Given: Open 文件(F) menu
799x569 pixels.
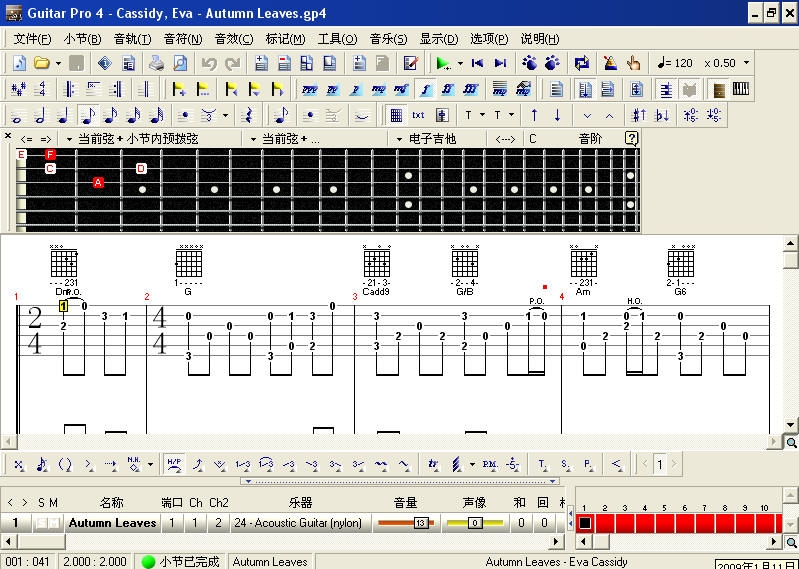Looking at the screenshot, I should click(x=32, y=39).
